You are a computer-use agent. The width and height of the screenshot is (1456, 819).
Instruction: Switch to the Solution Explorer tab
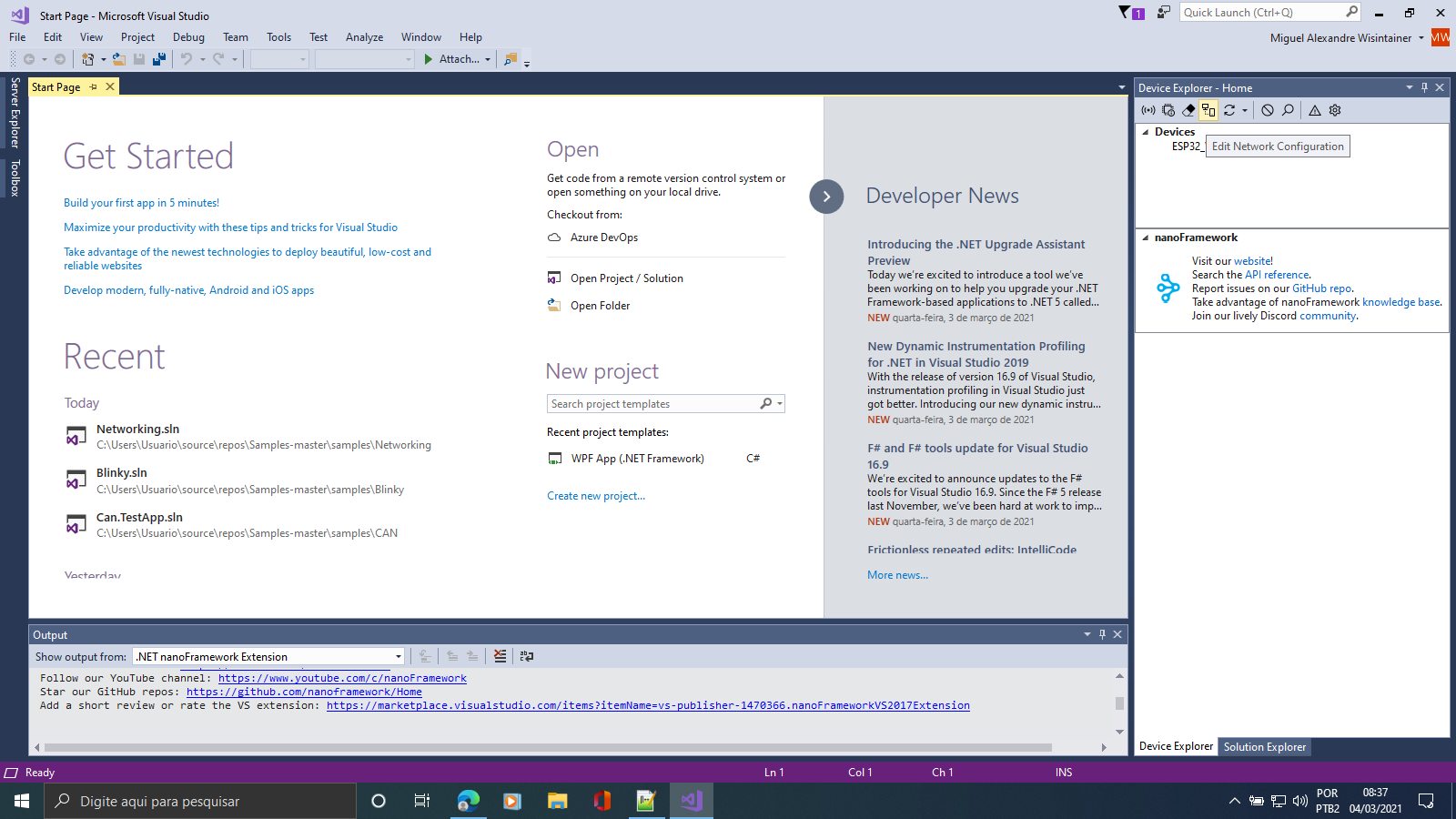pyautogui.click(x=1264, y=747)
